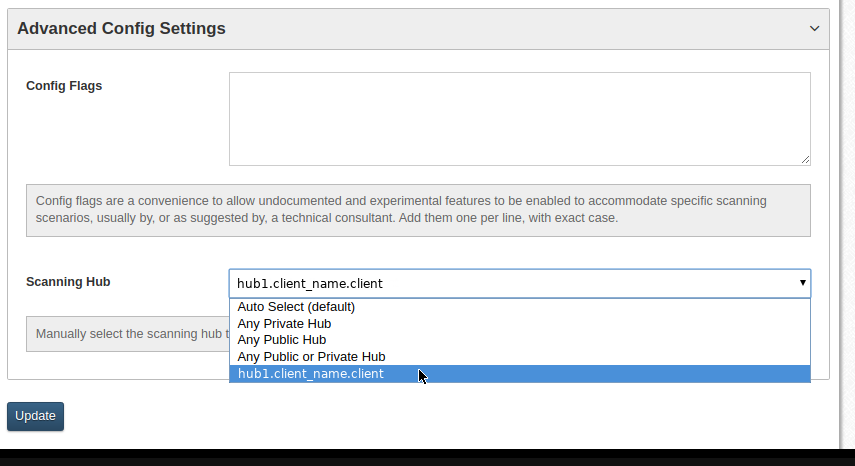Click the Advanced Config Settings header

coord(418,29)
